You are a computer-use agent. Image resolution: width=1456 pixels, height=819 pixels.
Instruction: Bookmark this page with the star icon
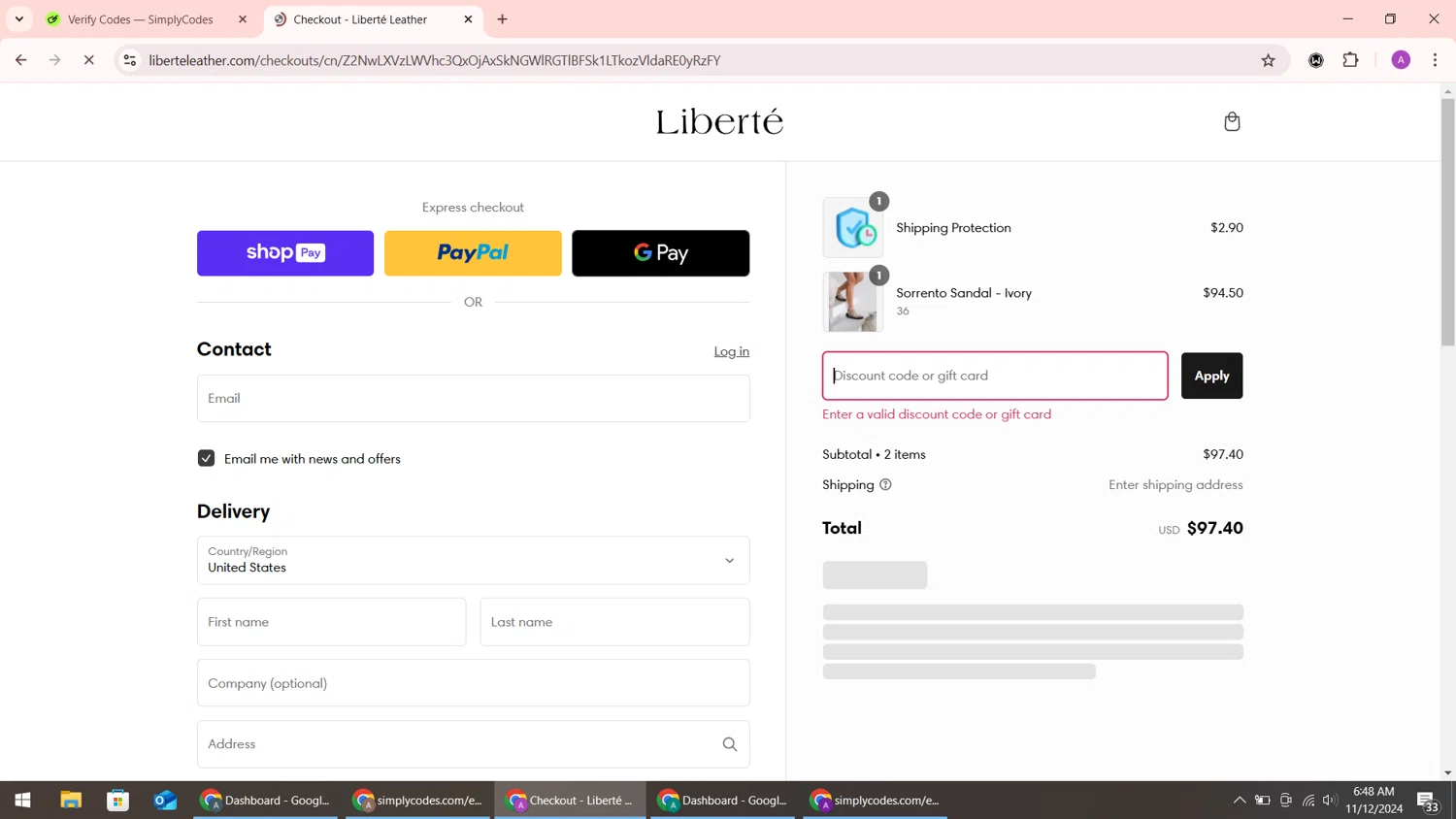[x=1268, y=60]
